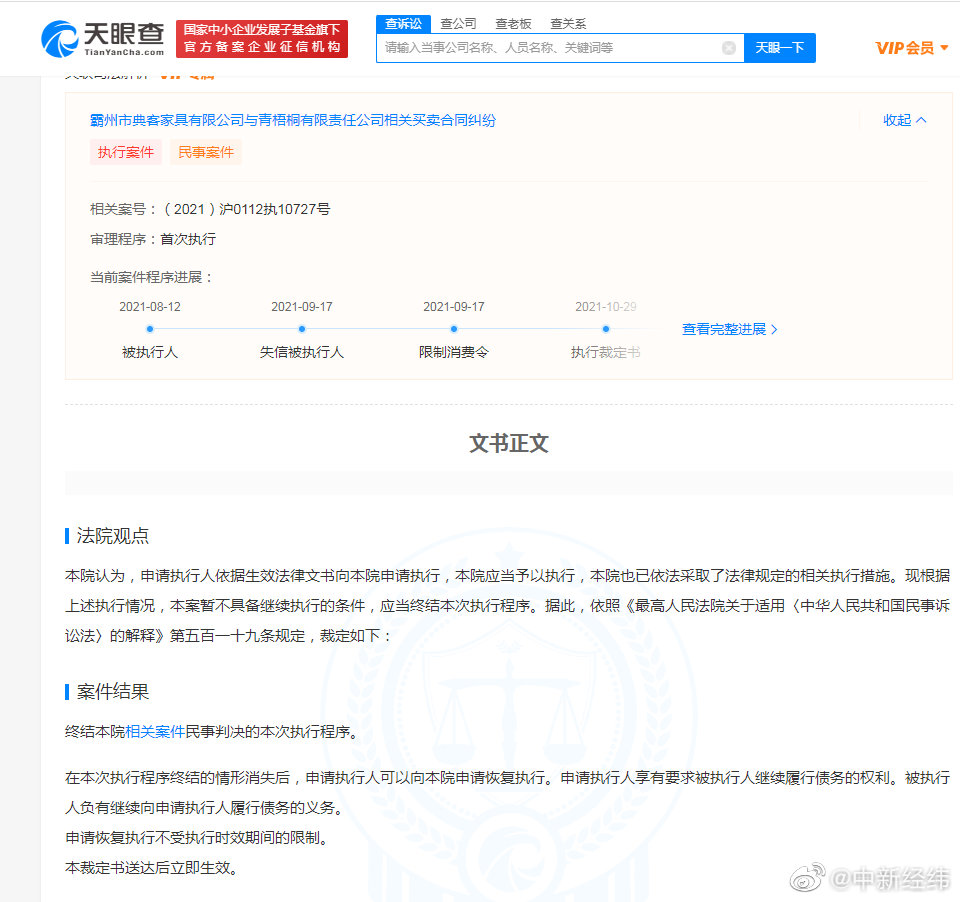Click the red certification badge next to the logo
The width and height of the screenshot is (960, 902).
262,38
